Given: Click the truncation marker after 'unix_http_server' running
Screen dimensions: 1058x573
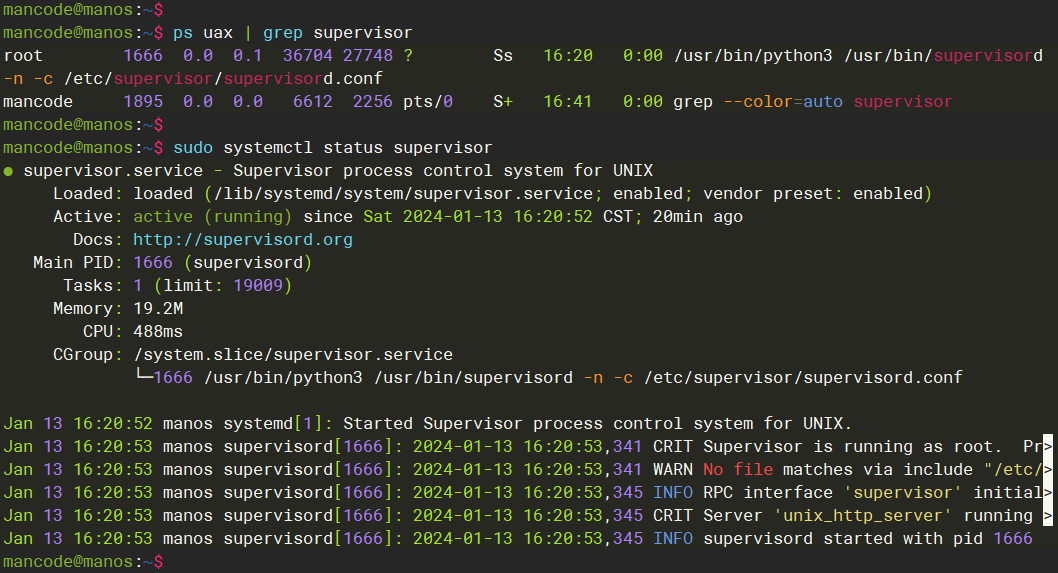Looking at the screenshot, I should (x=1047, y=515).
